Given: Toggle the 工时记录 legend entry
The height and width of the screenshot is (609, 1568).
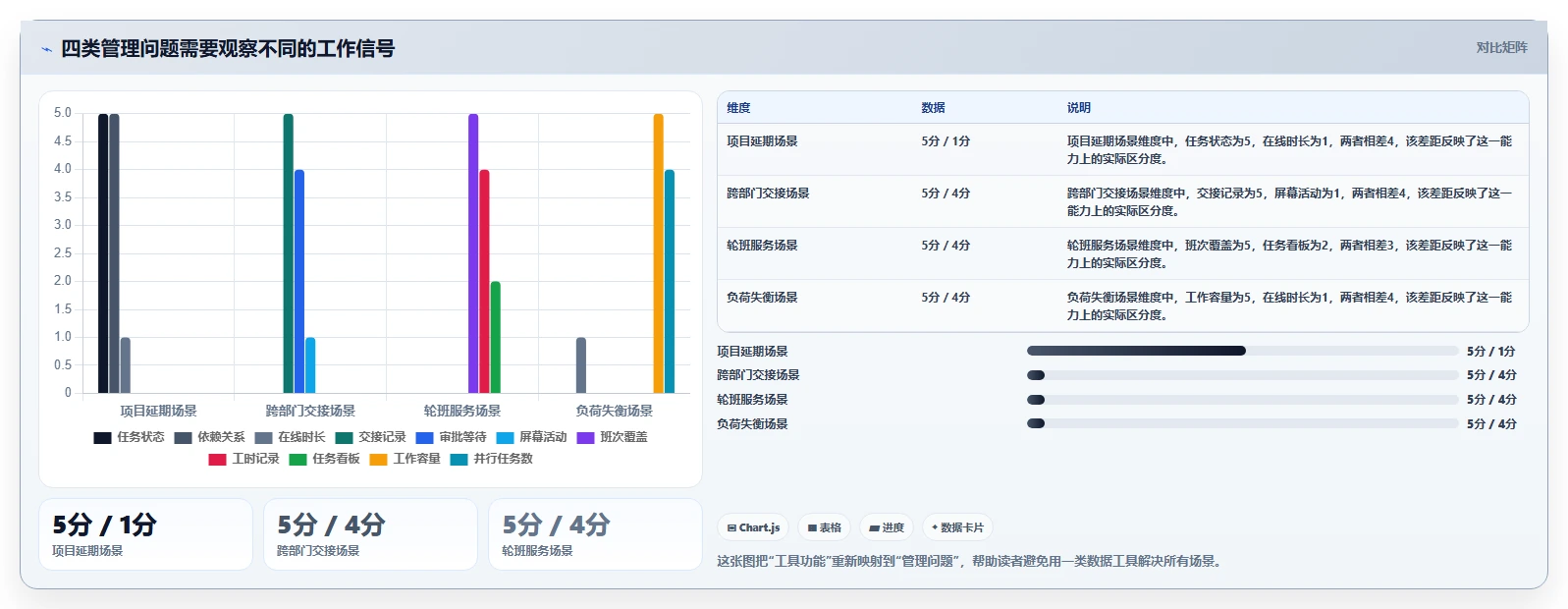Looking at the screenshot, I should [243, 459].
